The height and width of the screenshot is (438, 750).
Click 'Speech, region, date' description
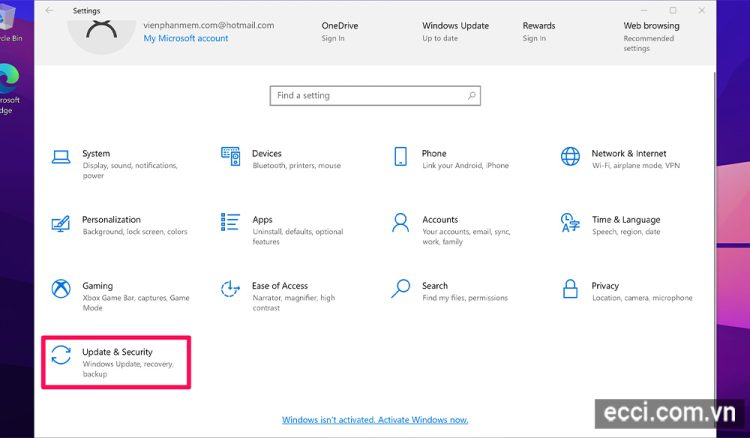click(626, 231)
